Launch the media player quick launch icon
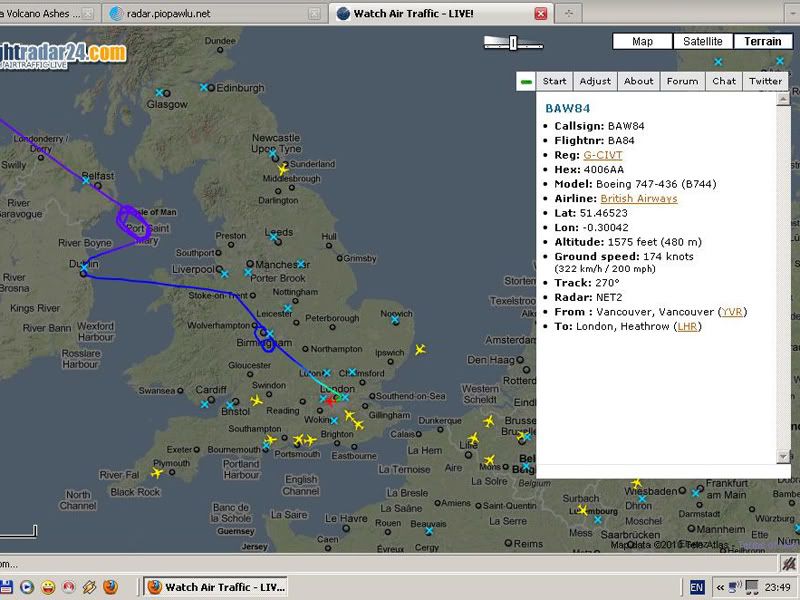Image resolution: width=800 pixels, height=600 pixels. (27, 587)
